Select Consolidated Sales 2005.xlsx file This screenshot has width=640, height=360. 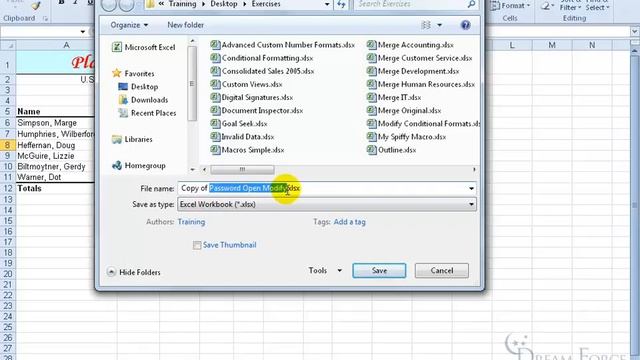pyautogui.click(x=262, y=71)
